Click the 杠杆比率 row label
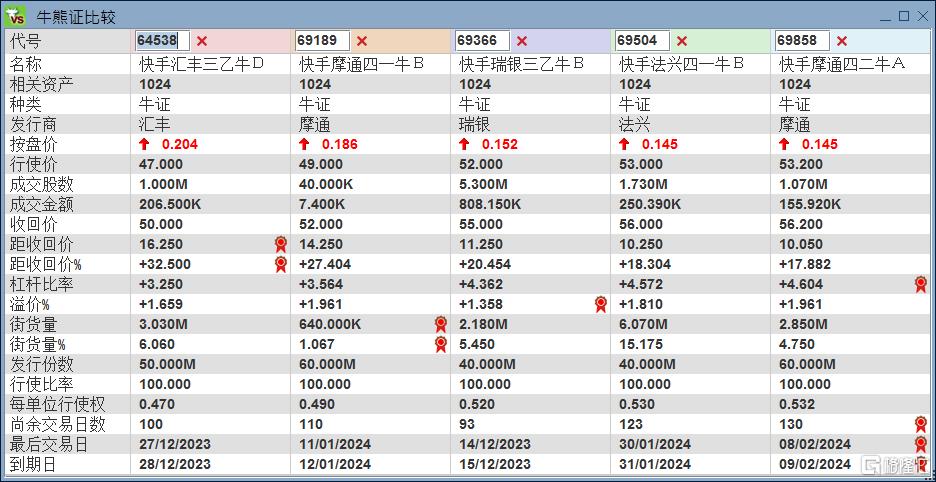The image size is (936, 482). 42,284
